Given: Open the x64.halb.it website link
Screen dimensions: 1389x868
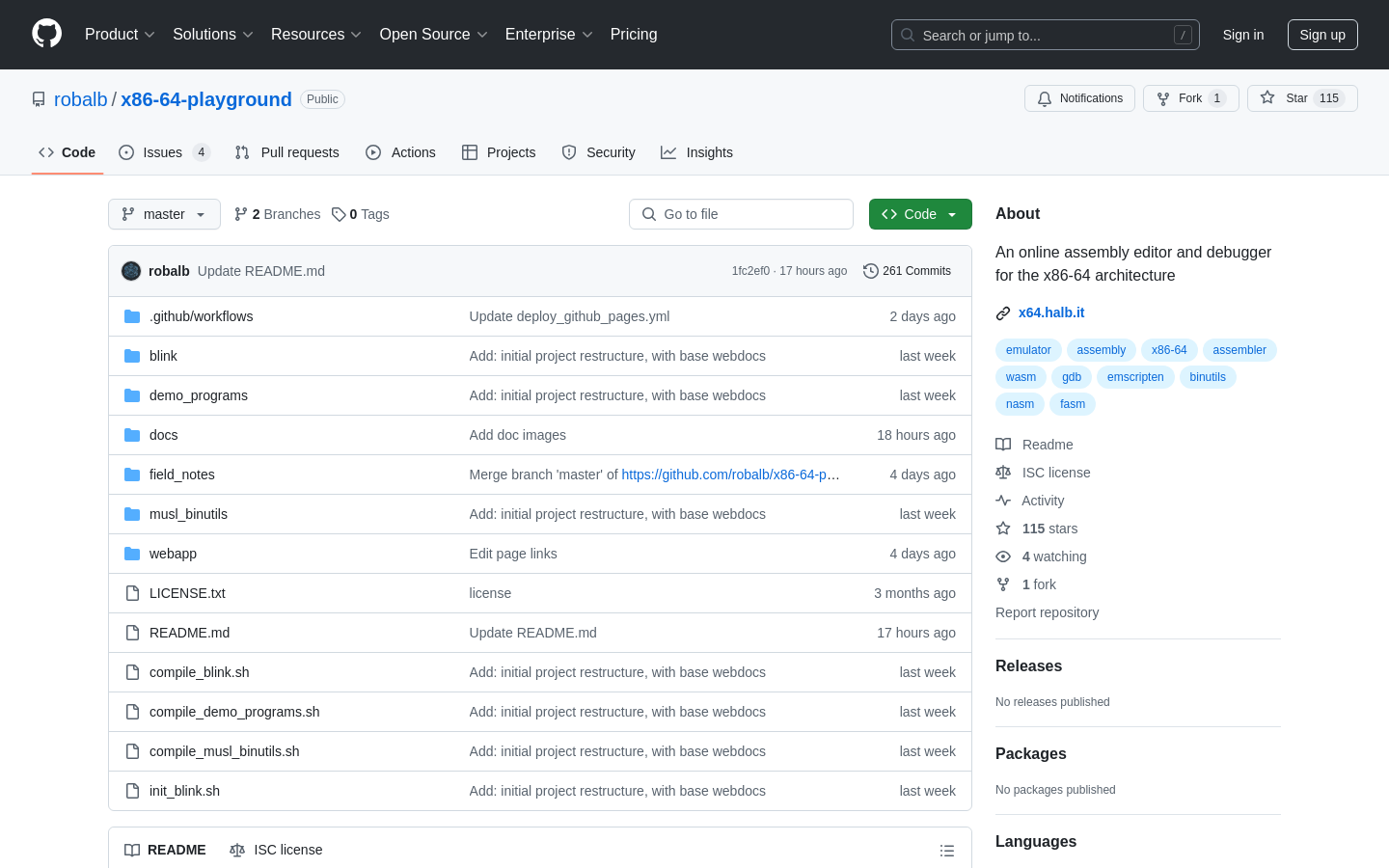Looking at the screenshot, I should 1051,312.
